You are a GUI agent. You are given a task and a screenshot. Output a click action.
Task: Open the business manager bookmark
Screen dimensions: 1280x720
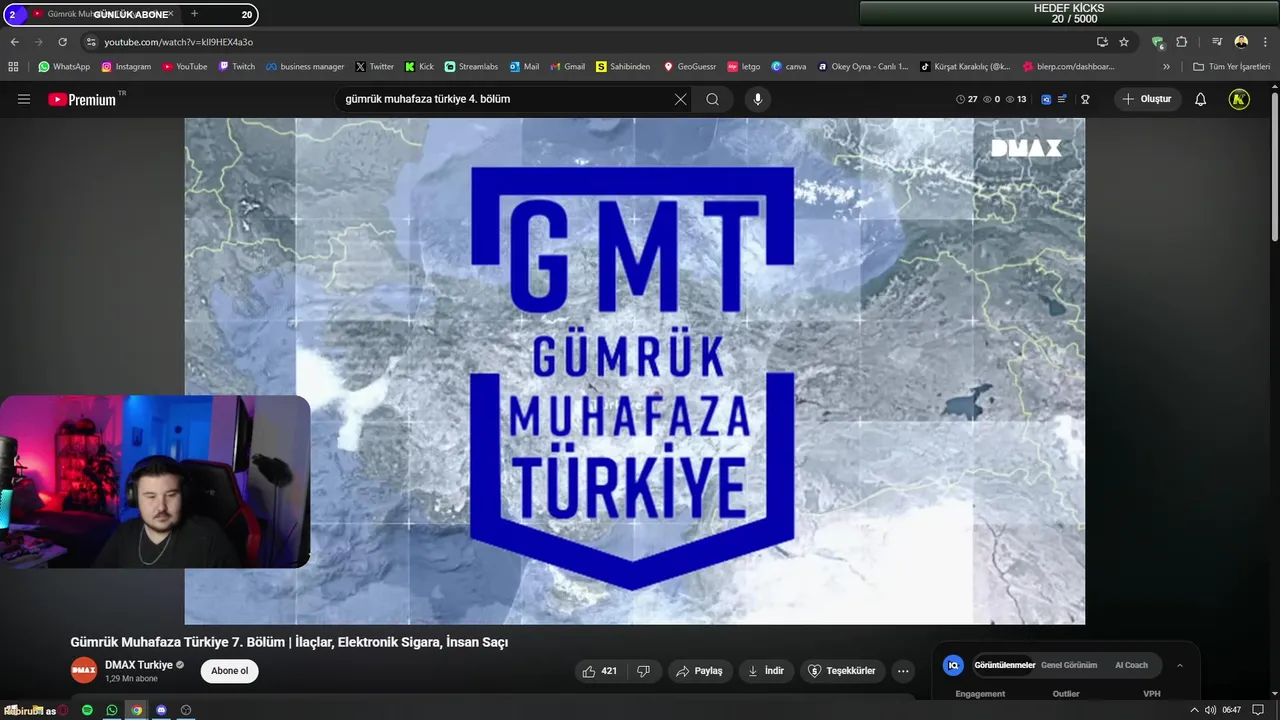305,67
